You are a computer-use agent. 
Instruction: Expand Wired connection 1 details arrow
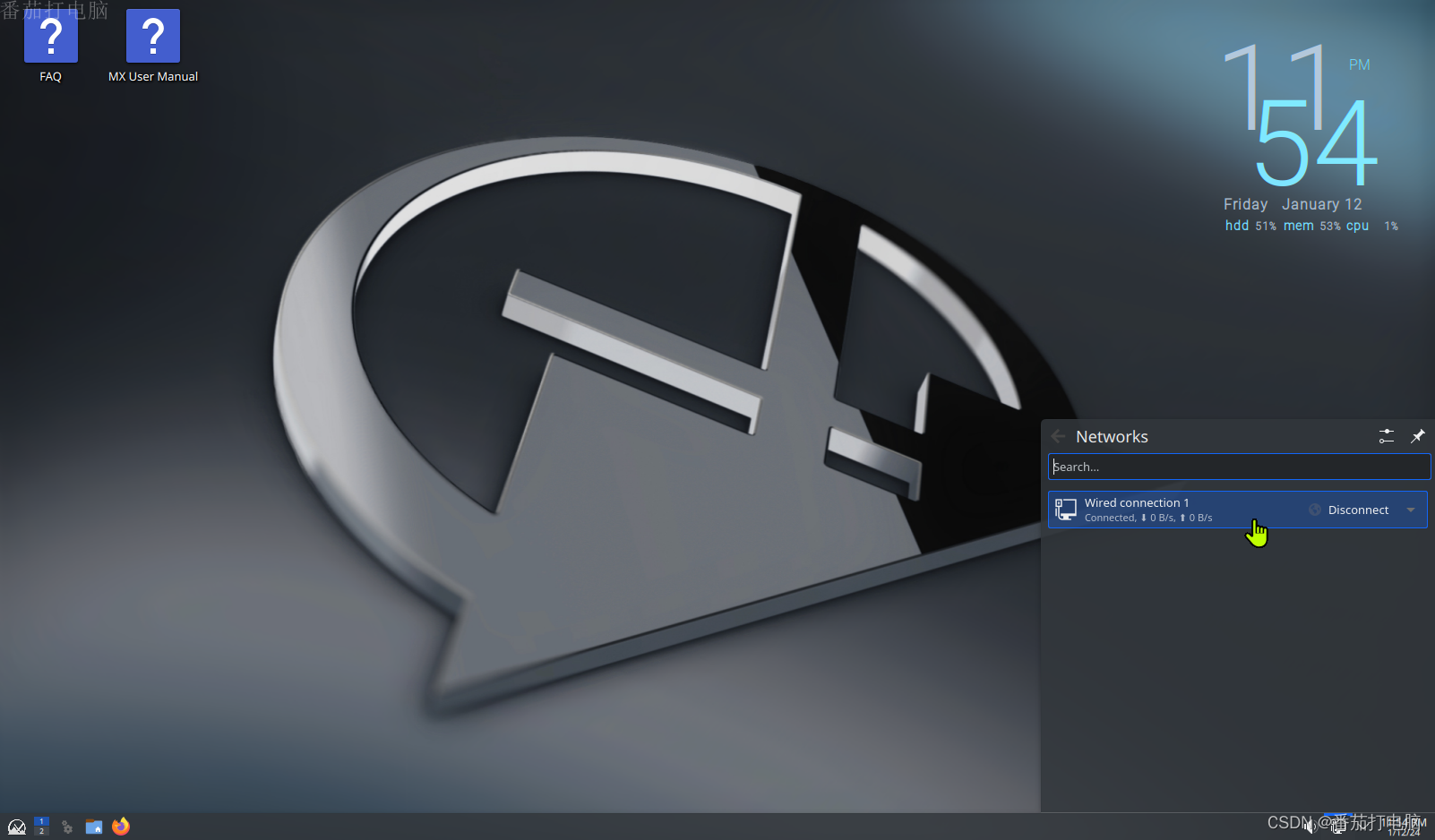tap(1411, 510)
